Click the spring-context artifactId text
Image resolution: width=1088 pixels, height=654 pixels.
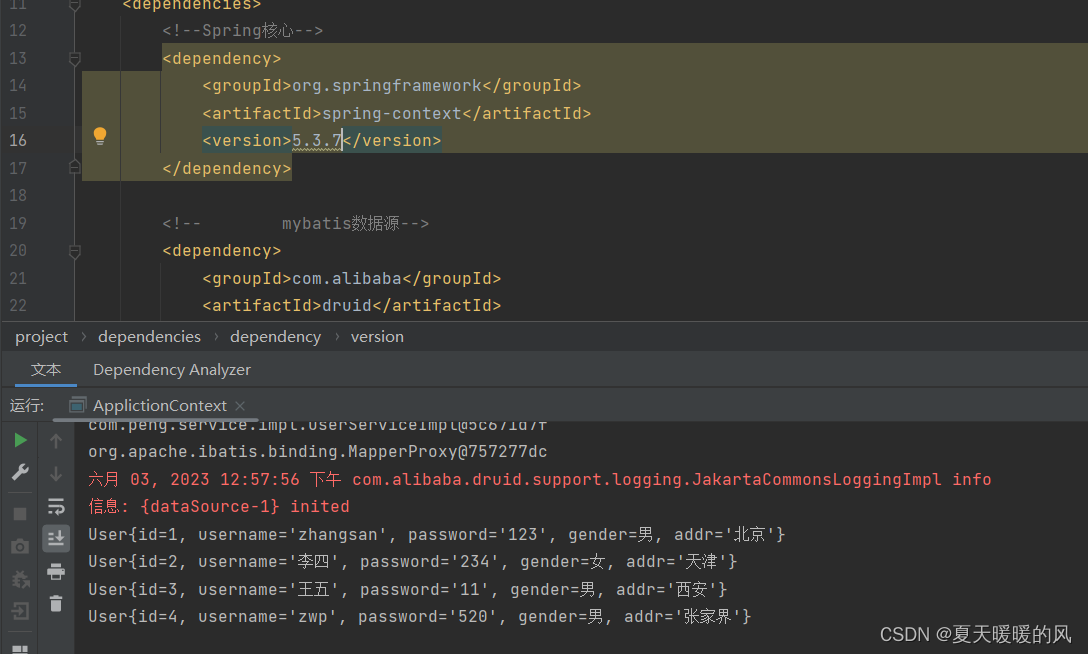click(392, 113)
